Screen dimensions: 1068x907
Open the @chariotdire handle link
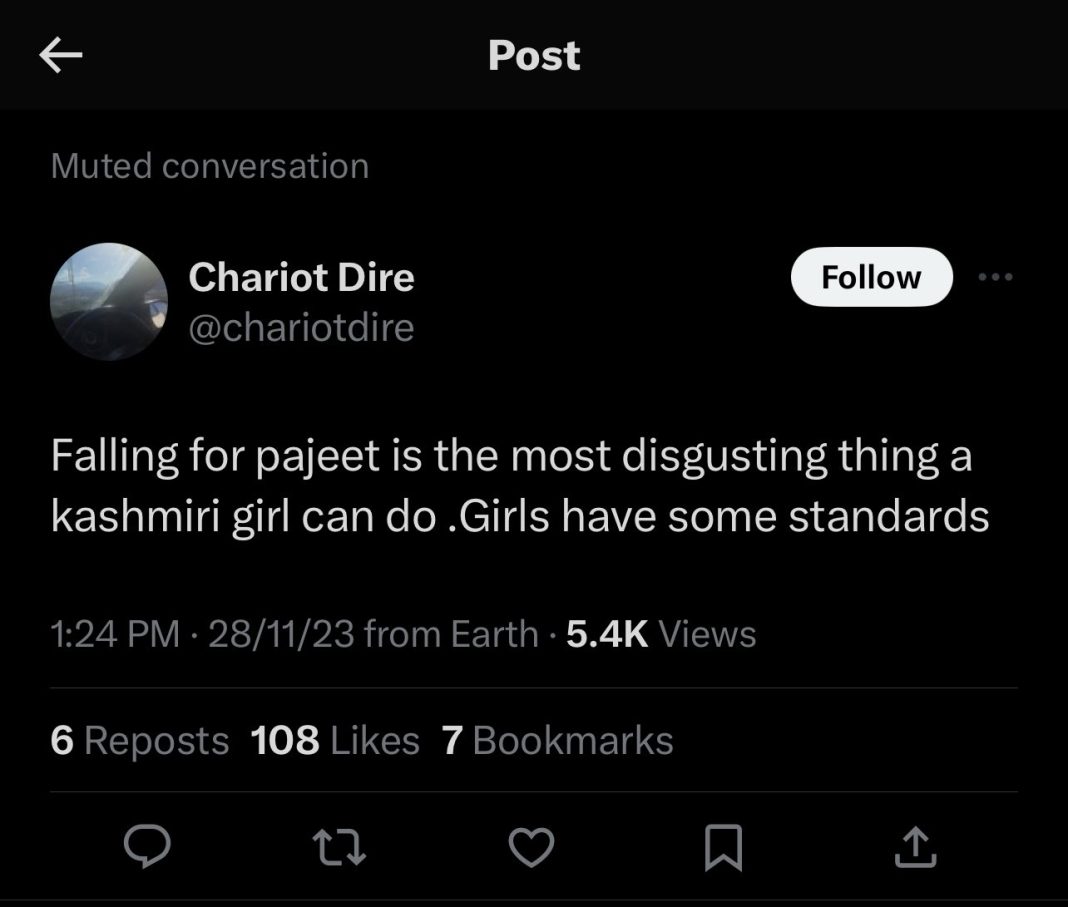click(301, 328)
